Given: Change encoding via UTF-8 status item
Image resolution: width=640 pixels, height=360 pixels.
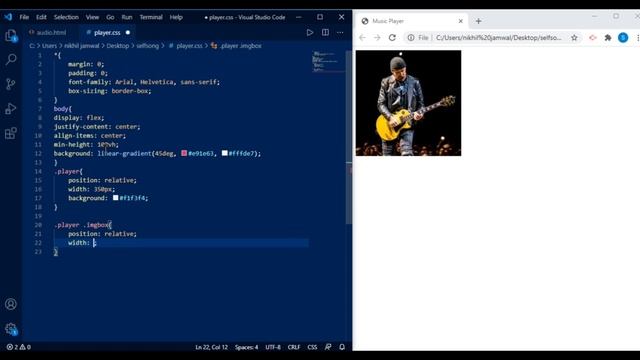Looking at the screenshot, I should point(273,347).
